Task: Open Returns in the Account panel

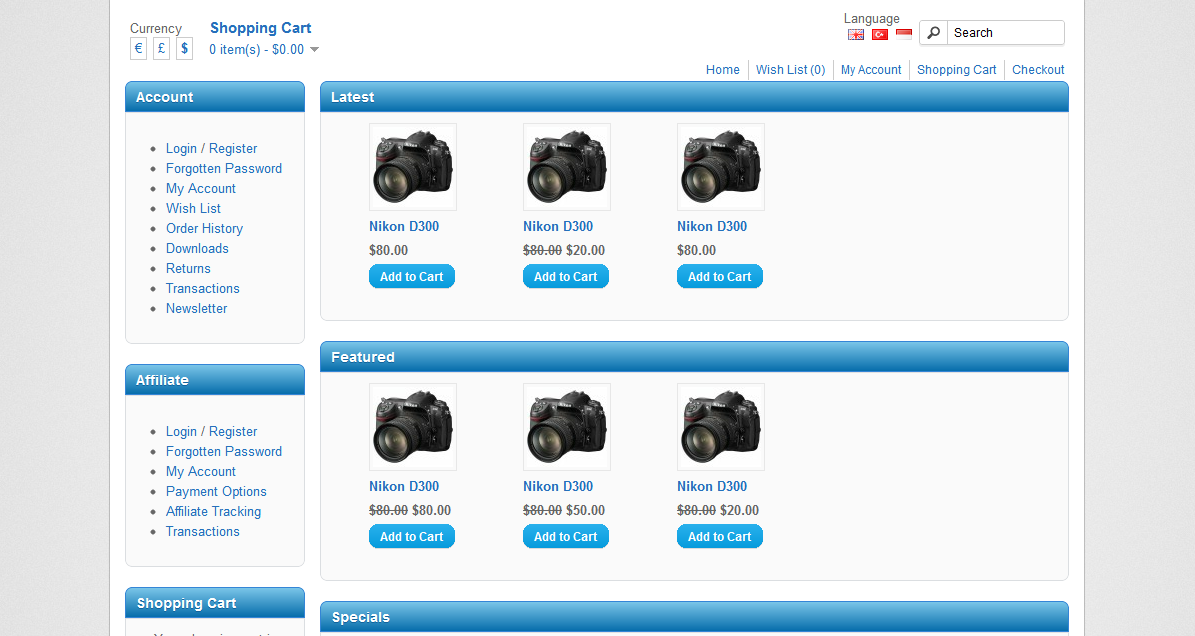Action: point(188,268)
